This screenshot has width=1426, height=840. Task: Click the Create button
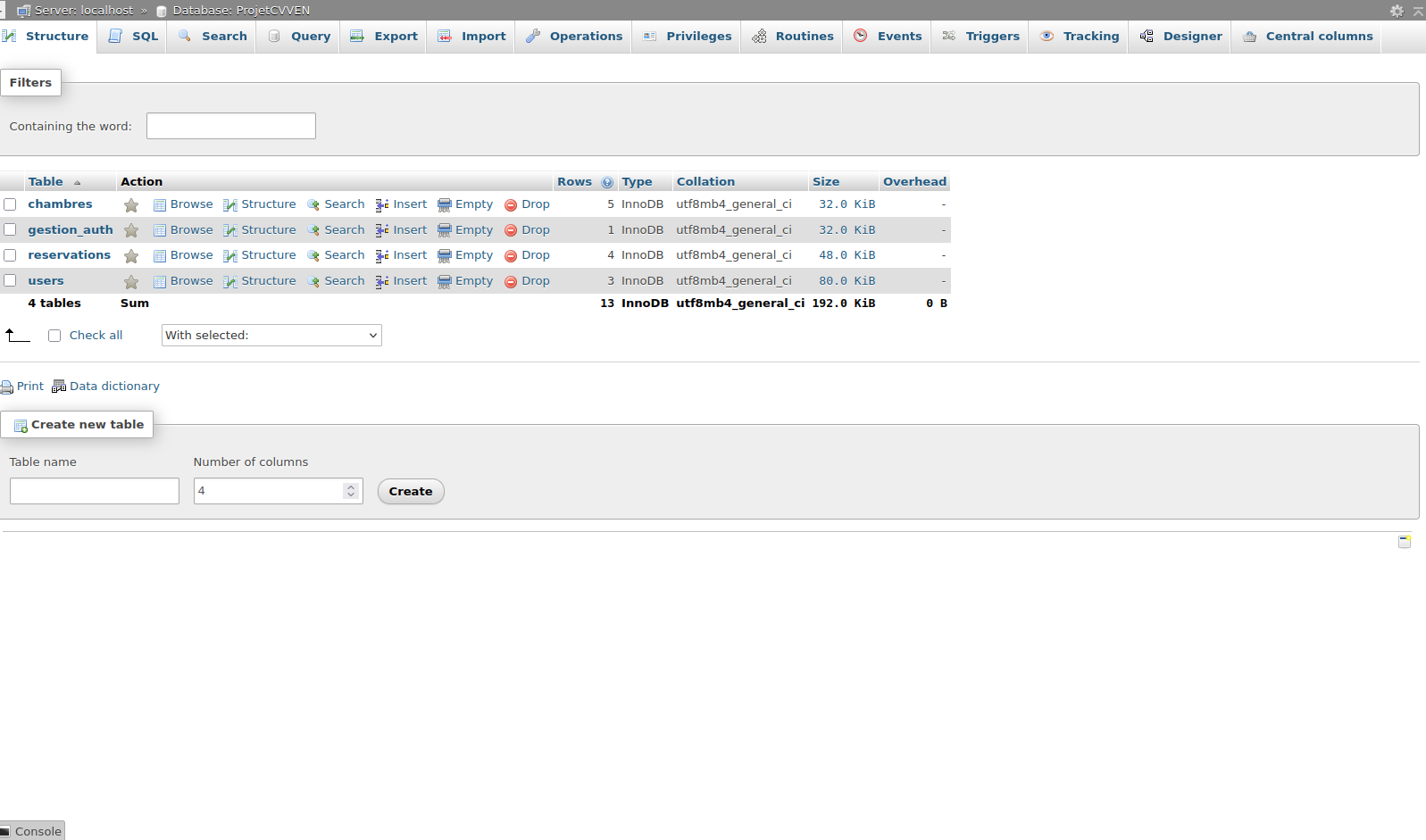pos(411,492)
